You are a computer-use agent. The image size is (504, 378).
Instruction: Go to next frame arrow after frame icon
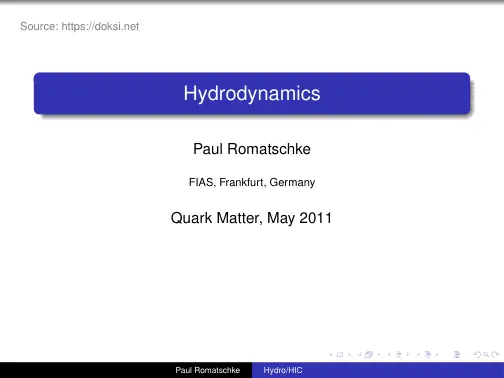pos(379,354)
